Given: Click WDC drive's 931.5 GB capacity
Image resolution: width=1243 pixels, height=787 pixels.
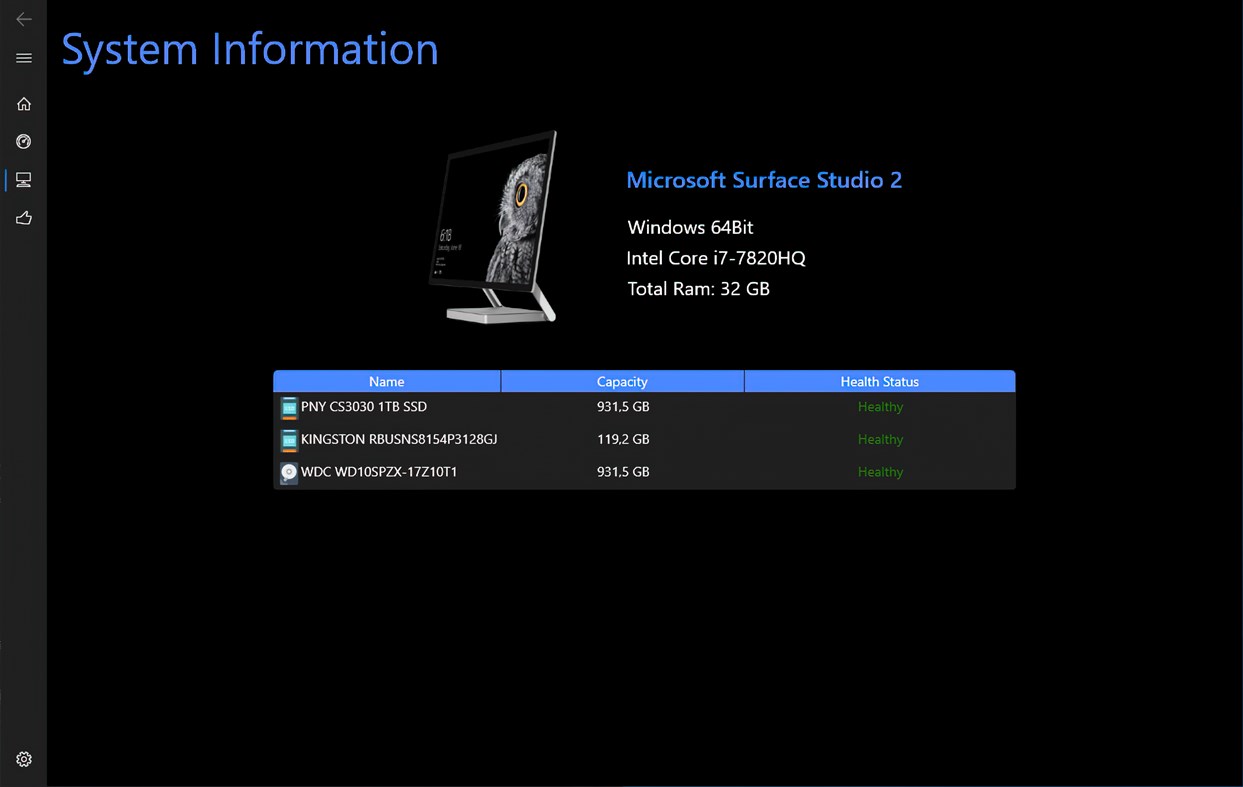Looking at the screenshot, I should point(623,472).
